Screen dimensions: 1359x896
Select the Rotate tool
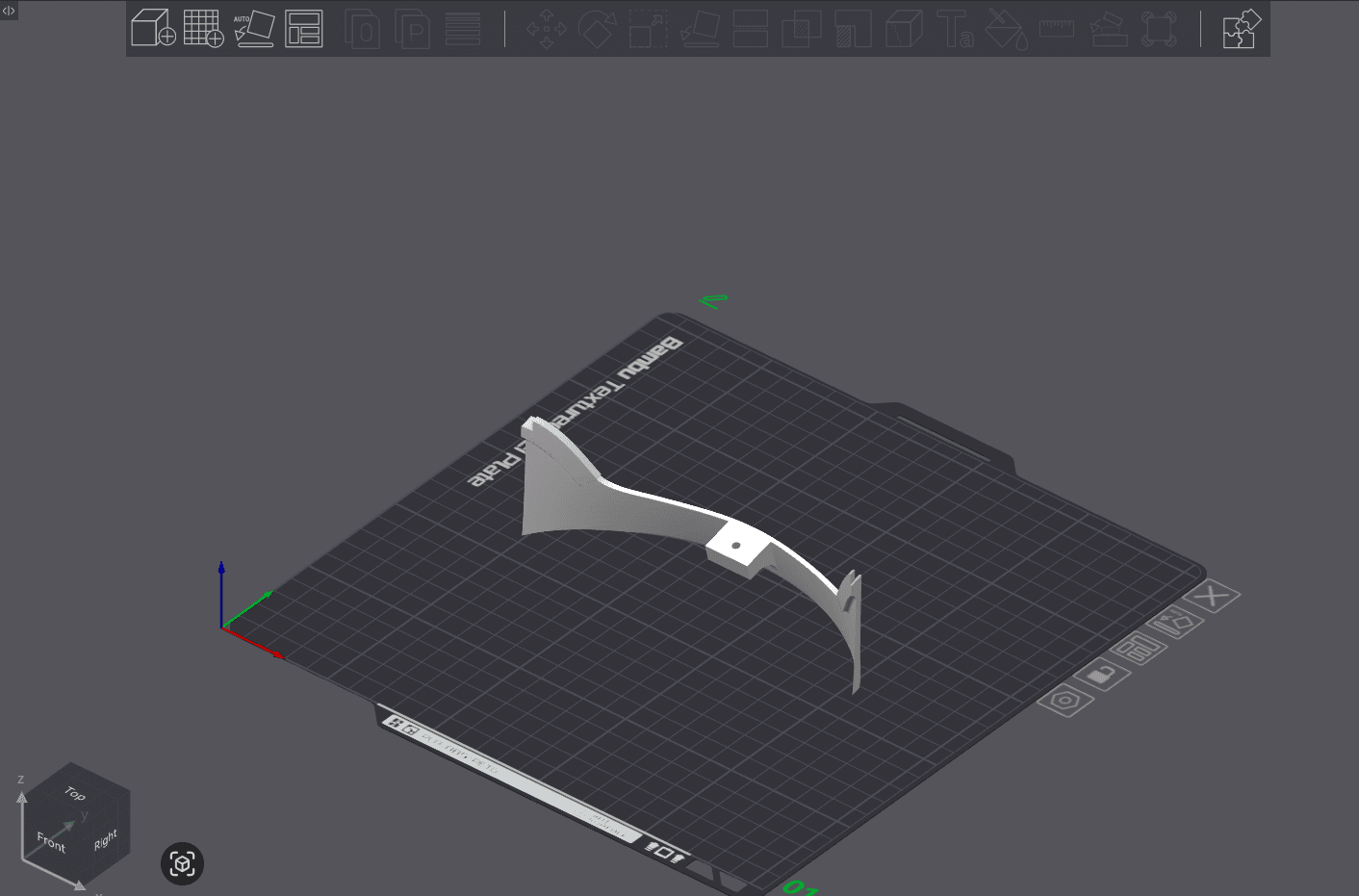[x=597, y=28]
